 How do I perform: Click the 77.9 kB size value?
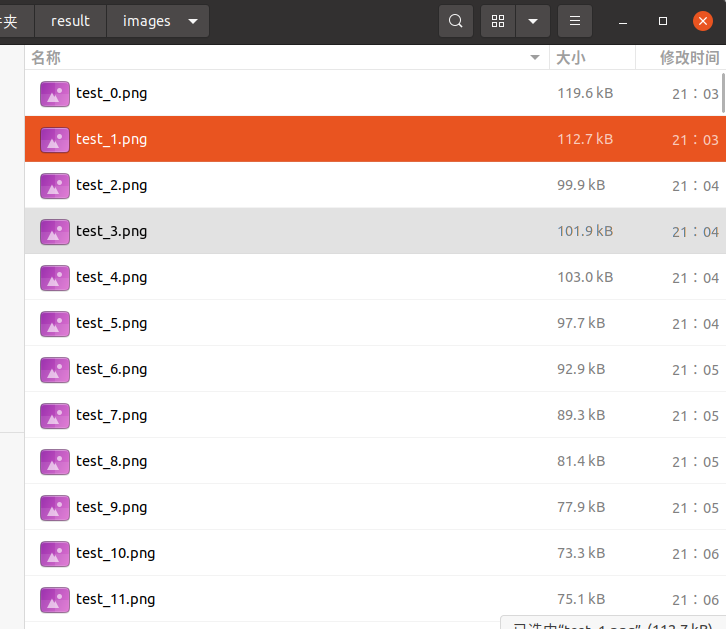coord(581,507)
